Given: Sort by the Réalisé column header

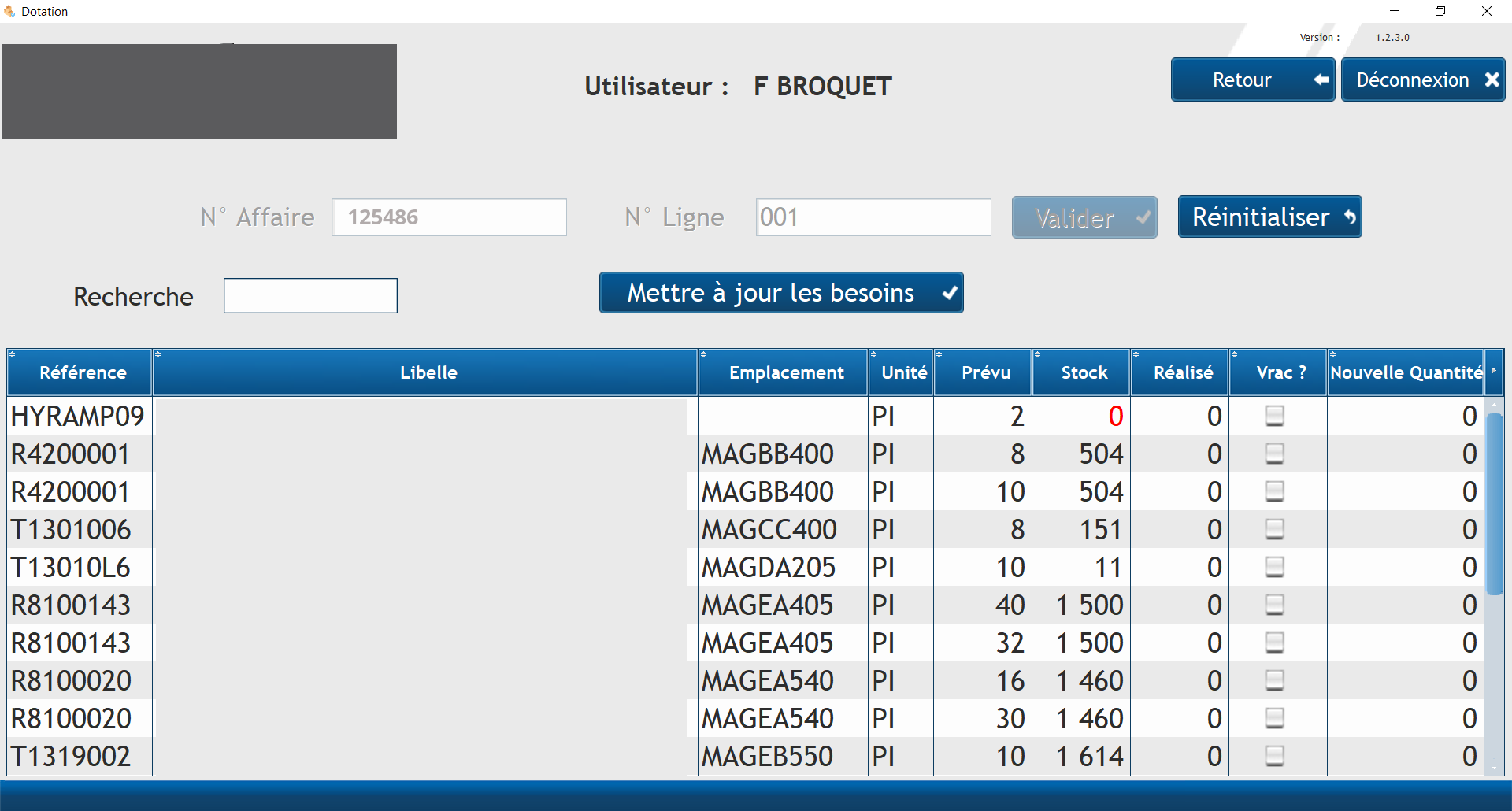Looking at the screenshot, I should tap(1180, 372).
